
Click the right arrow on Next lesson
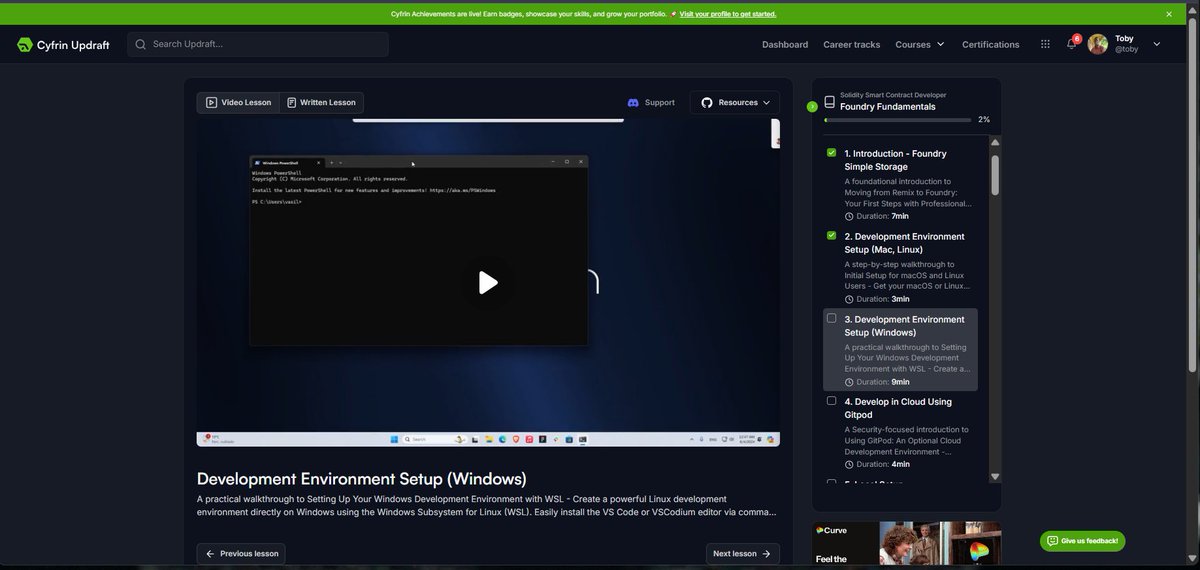(766, 554)
